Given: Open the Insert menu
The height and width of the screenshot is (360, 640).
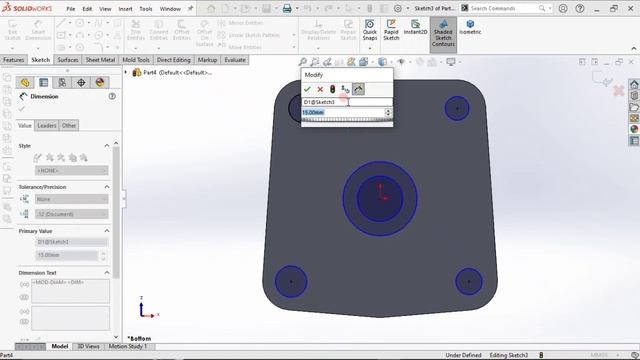Looking at the screenshot, I should (125, 9).
